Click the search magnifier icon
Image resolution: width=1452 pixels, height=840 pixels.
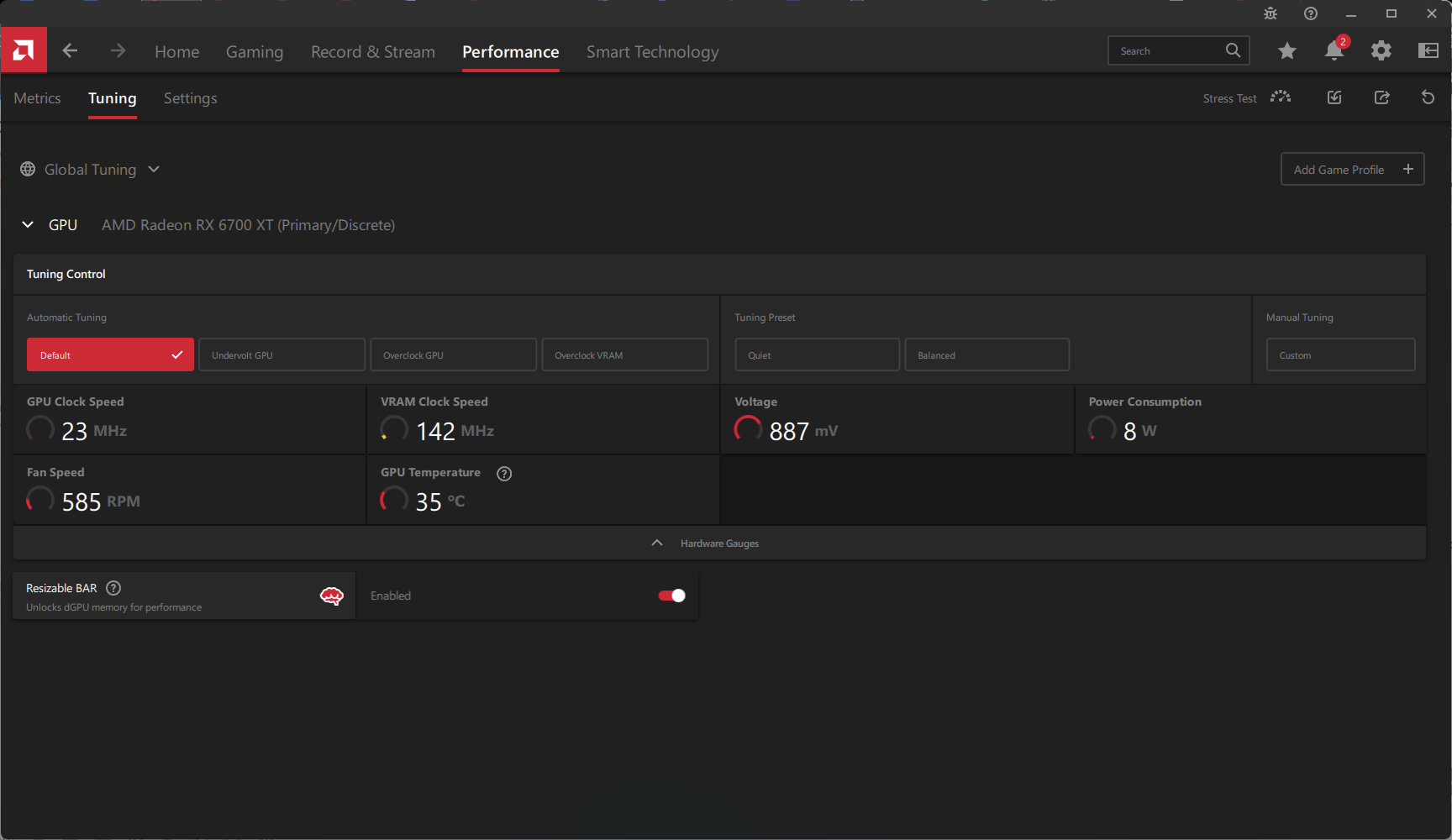click(x=1233, y=50)
